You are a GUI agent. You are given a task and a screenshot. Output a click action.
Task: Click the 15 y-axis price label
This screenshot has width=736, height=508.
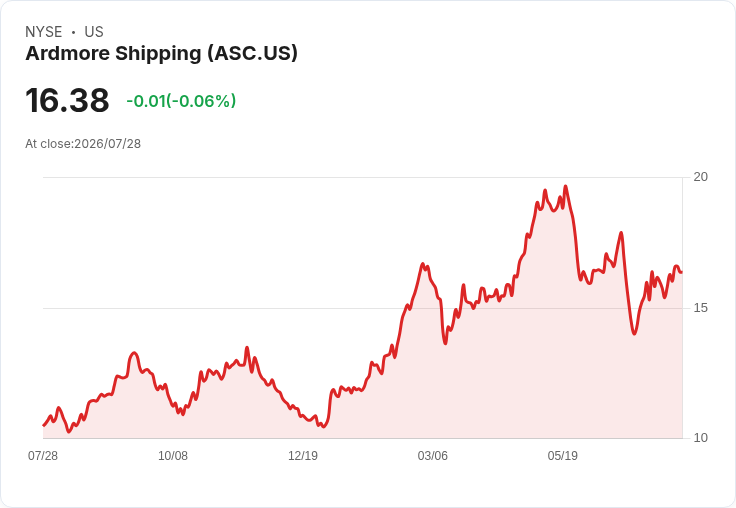700,308
